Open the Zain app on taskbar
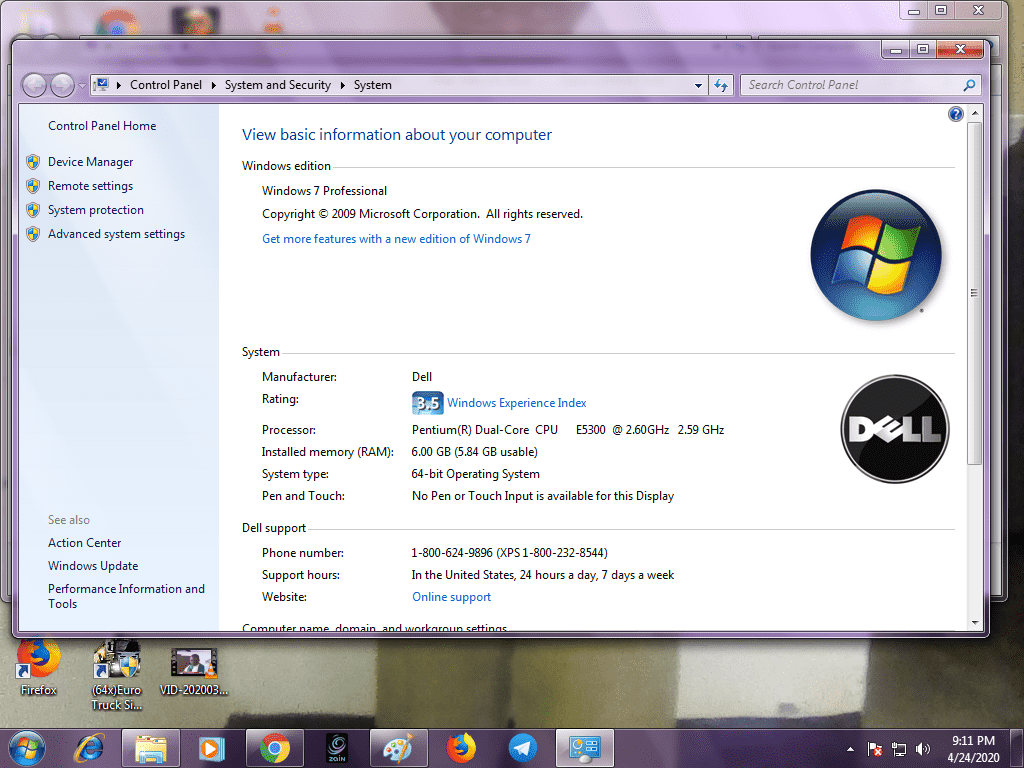The image size is (1024, 768). point(337,748)
